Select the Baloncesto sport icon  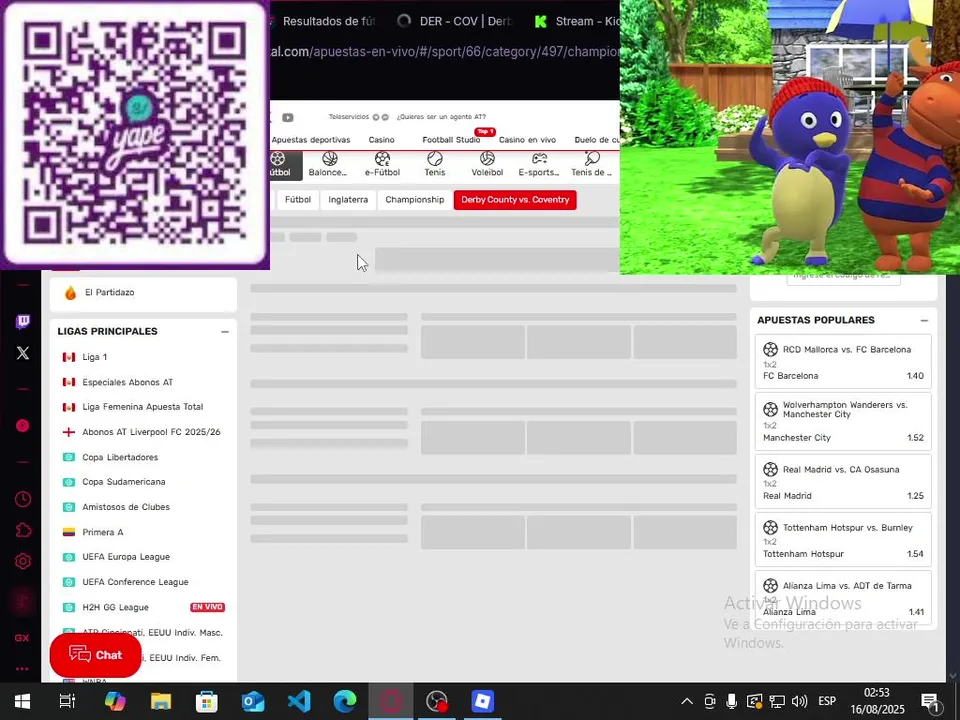(x=329, y=165)
